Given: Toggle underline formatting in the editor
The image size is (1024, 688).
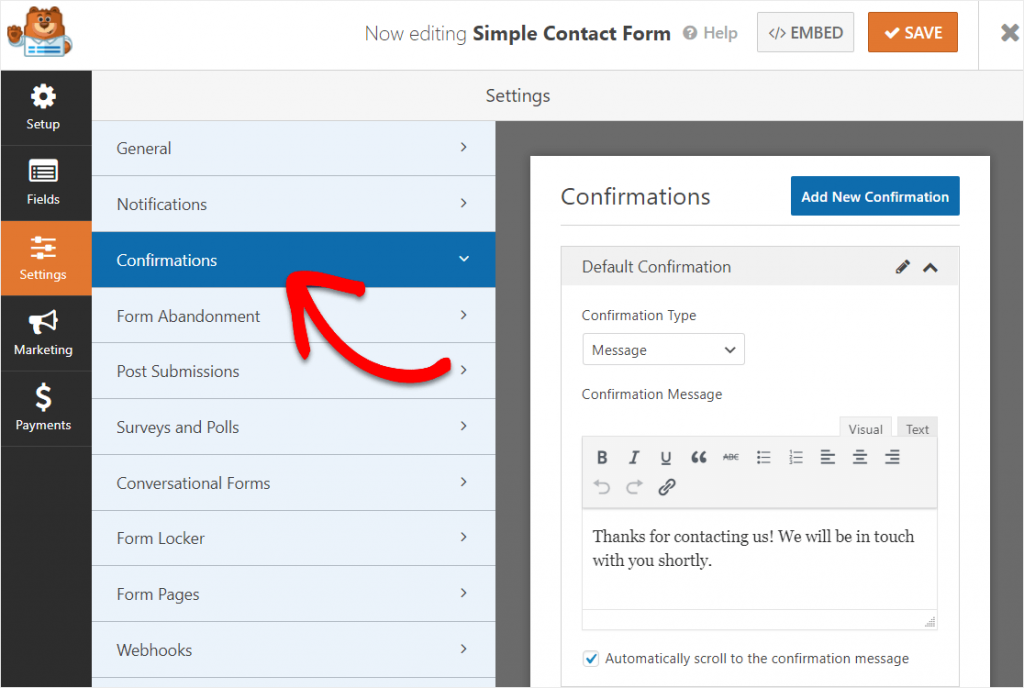Looking at the screenshot, I should pyautogui.click(x=666, y=457).
